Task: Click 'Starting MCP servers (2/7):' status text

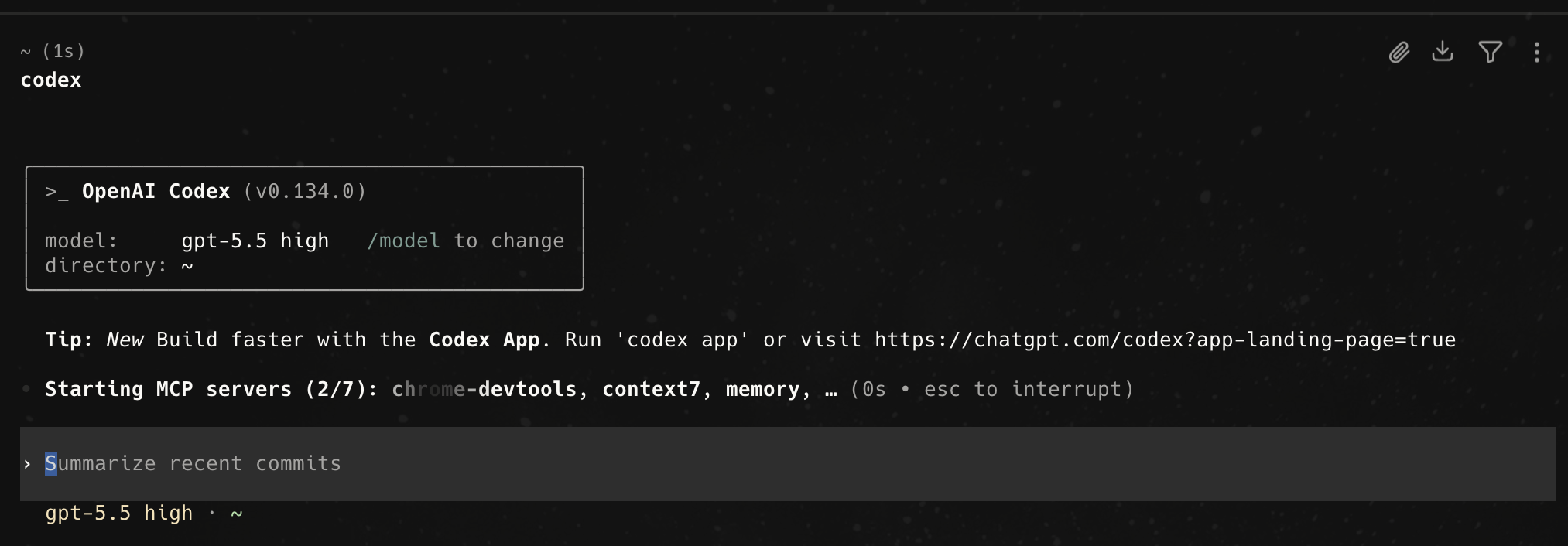Action: pyautogui.click(x=211, y=389)
